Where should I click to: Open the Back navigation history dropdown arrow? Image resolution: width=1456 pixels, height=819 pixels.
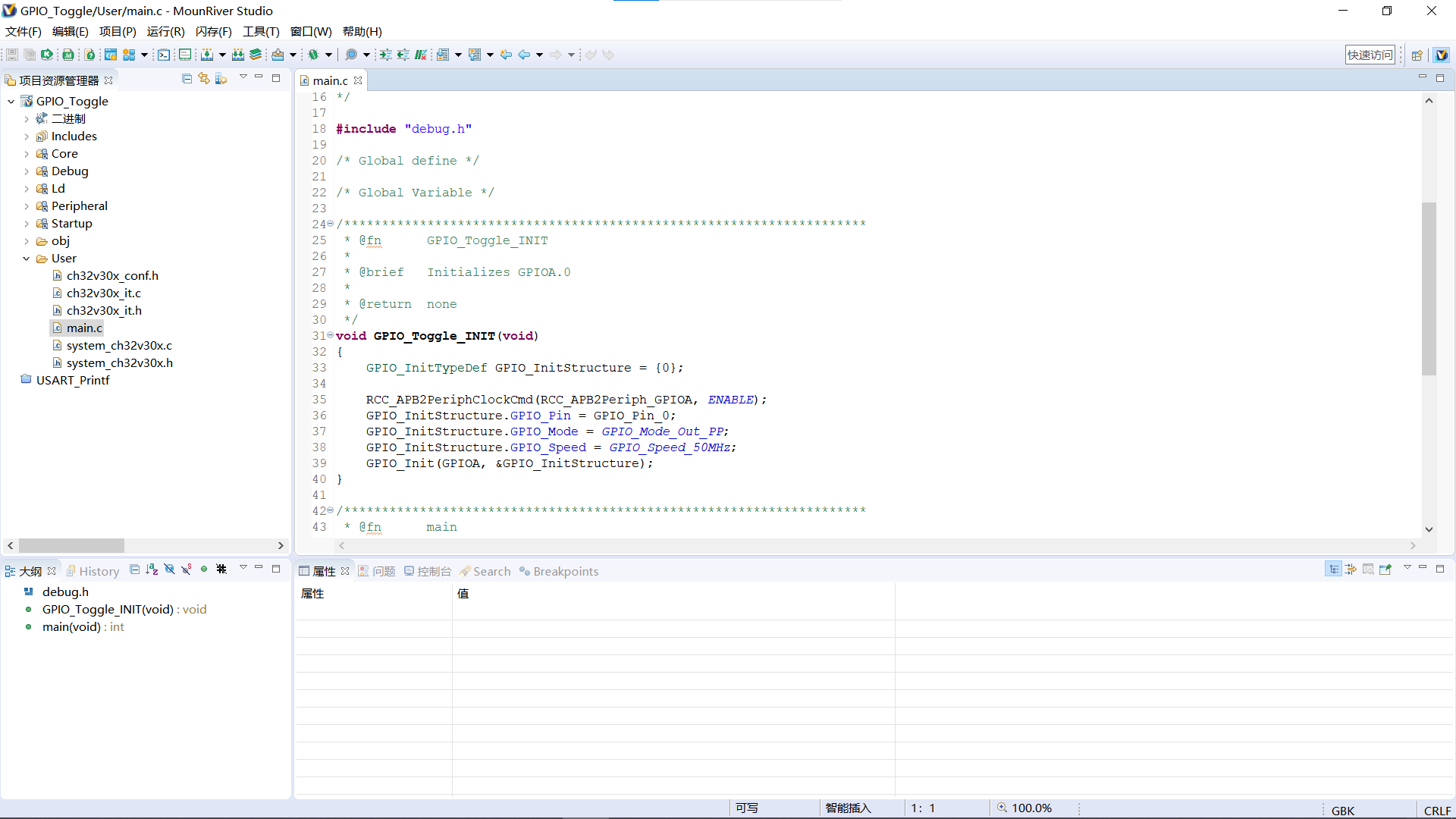click(x=540, y=55)
